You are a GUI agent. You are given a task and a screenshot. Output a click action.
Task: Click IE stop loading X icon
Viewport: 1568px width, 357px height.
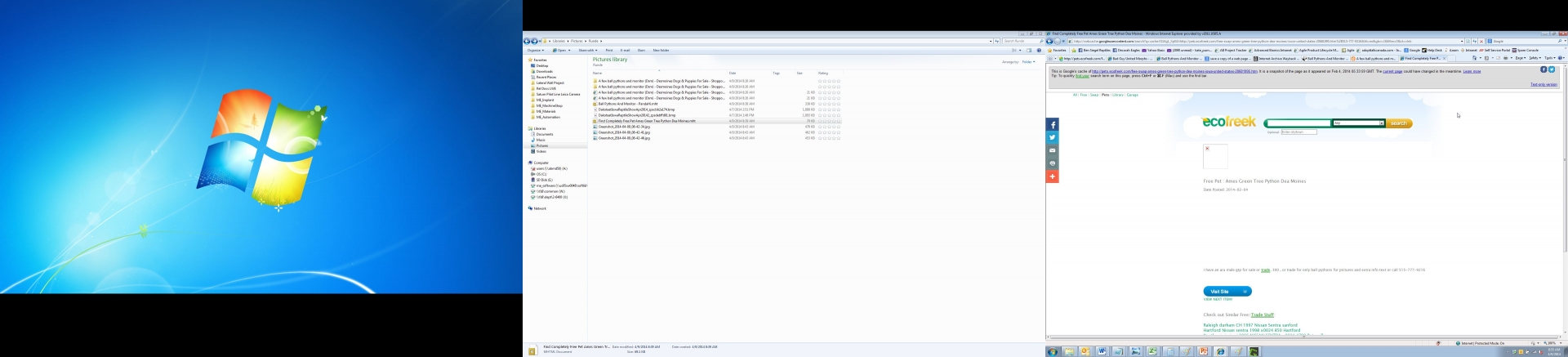click(1481, 41)
